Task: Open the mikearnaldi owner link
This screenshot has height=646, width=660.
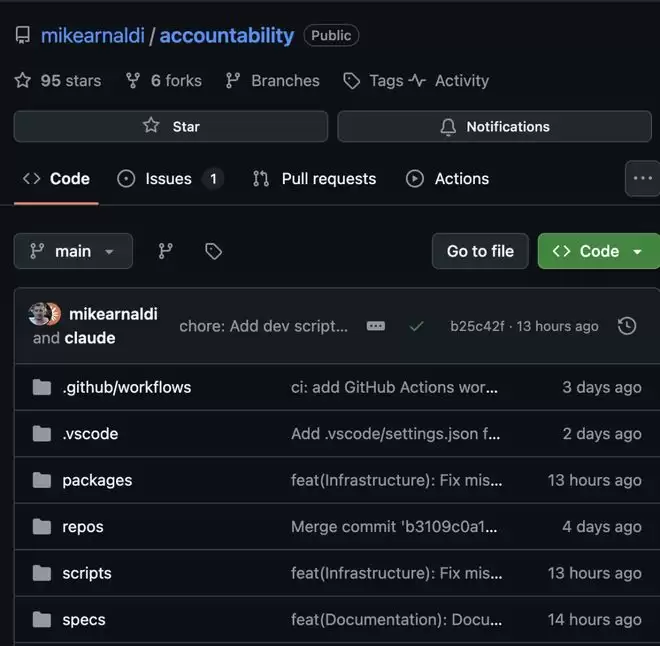Action: [92, 36]
